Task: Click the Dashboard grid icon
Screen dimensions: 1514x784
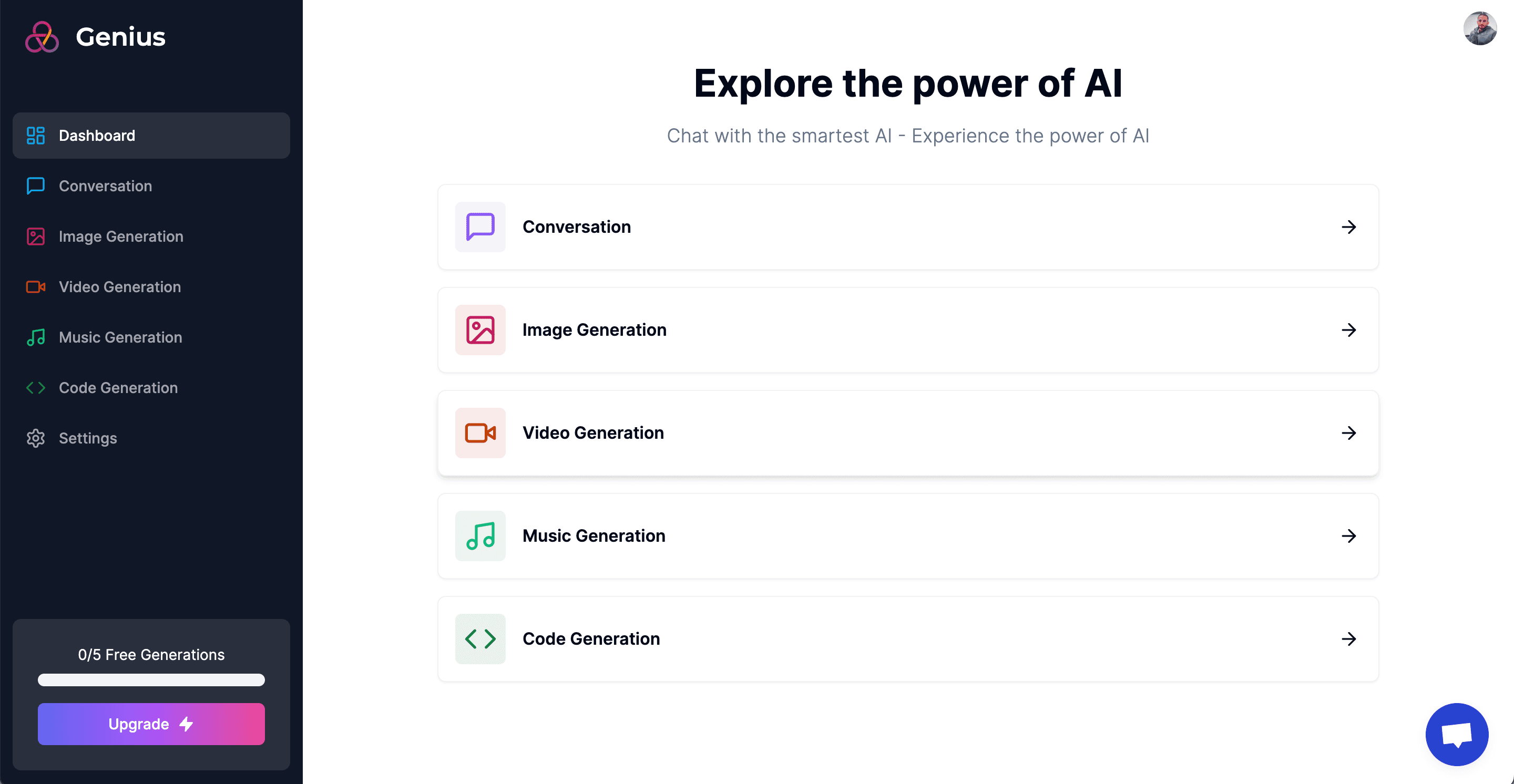Action: pos(35,136)
